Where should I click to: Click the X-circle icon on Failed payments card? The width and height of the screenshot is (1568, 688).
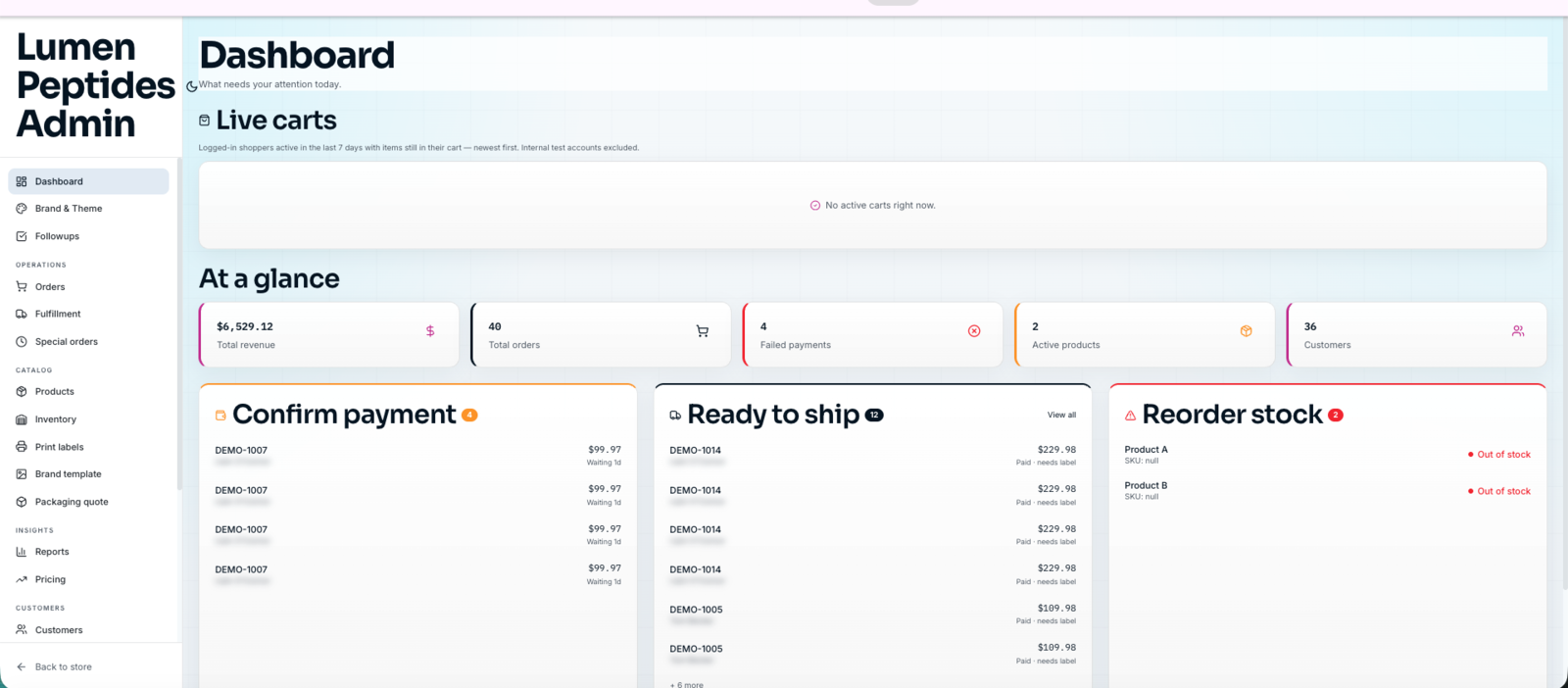point(974,331)
